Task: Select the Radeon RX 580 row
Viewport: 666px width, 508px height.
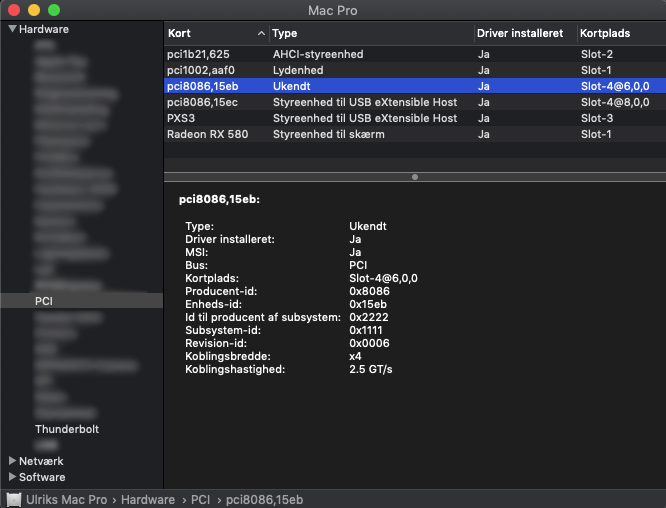Action: (x=415, y=134)
